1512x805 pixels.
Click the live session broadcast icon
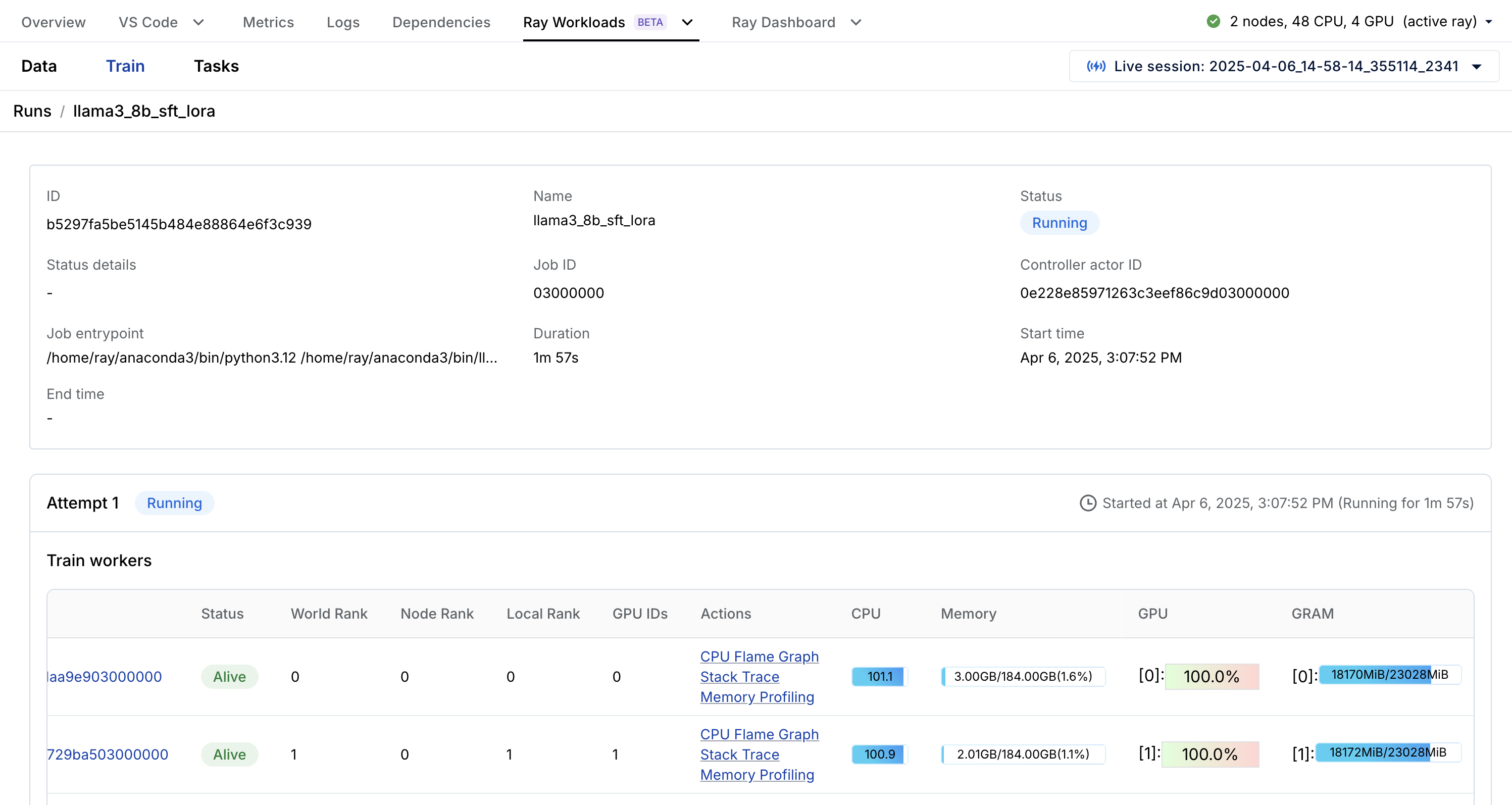coord(1096,66)
